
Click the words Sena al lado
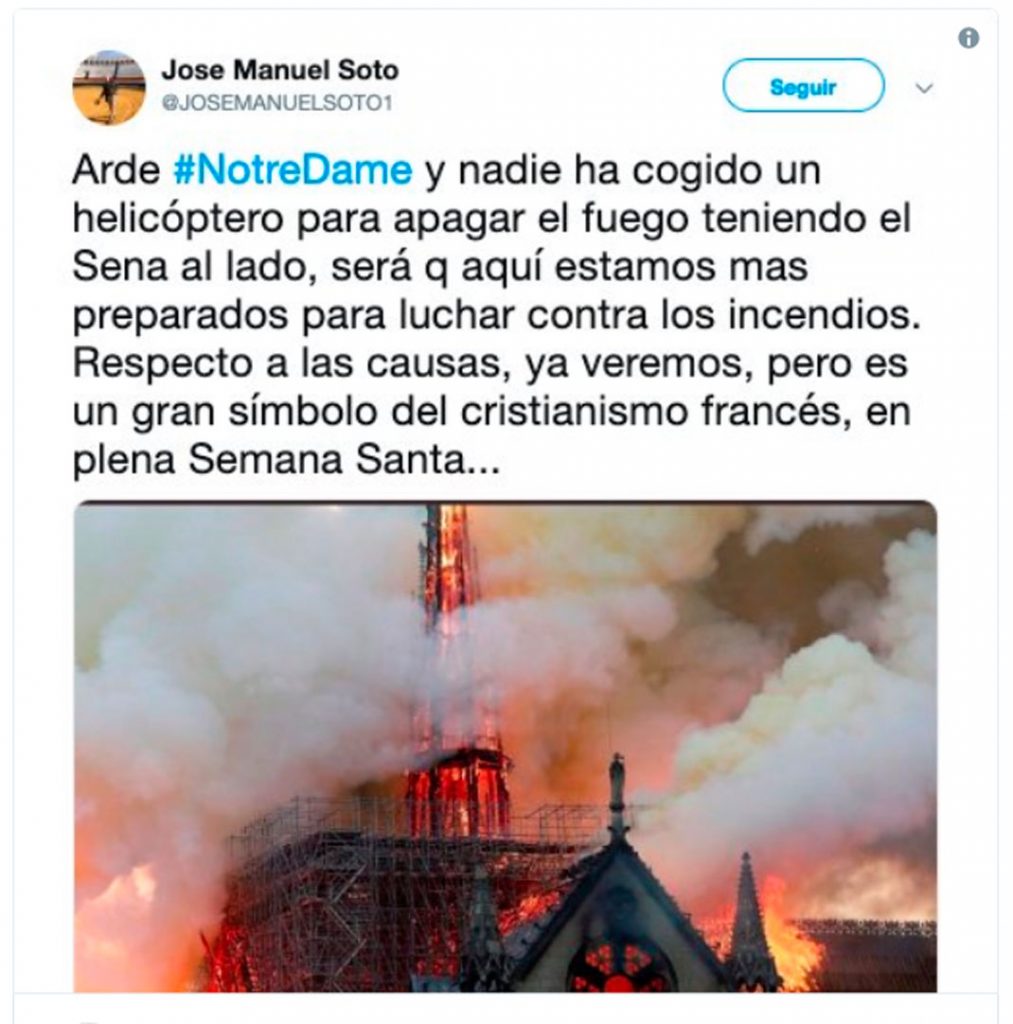pyautogui.click(x=195, y=266)
